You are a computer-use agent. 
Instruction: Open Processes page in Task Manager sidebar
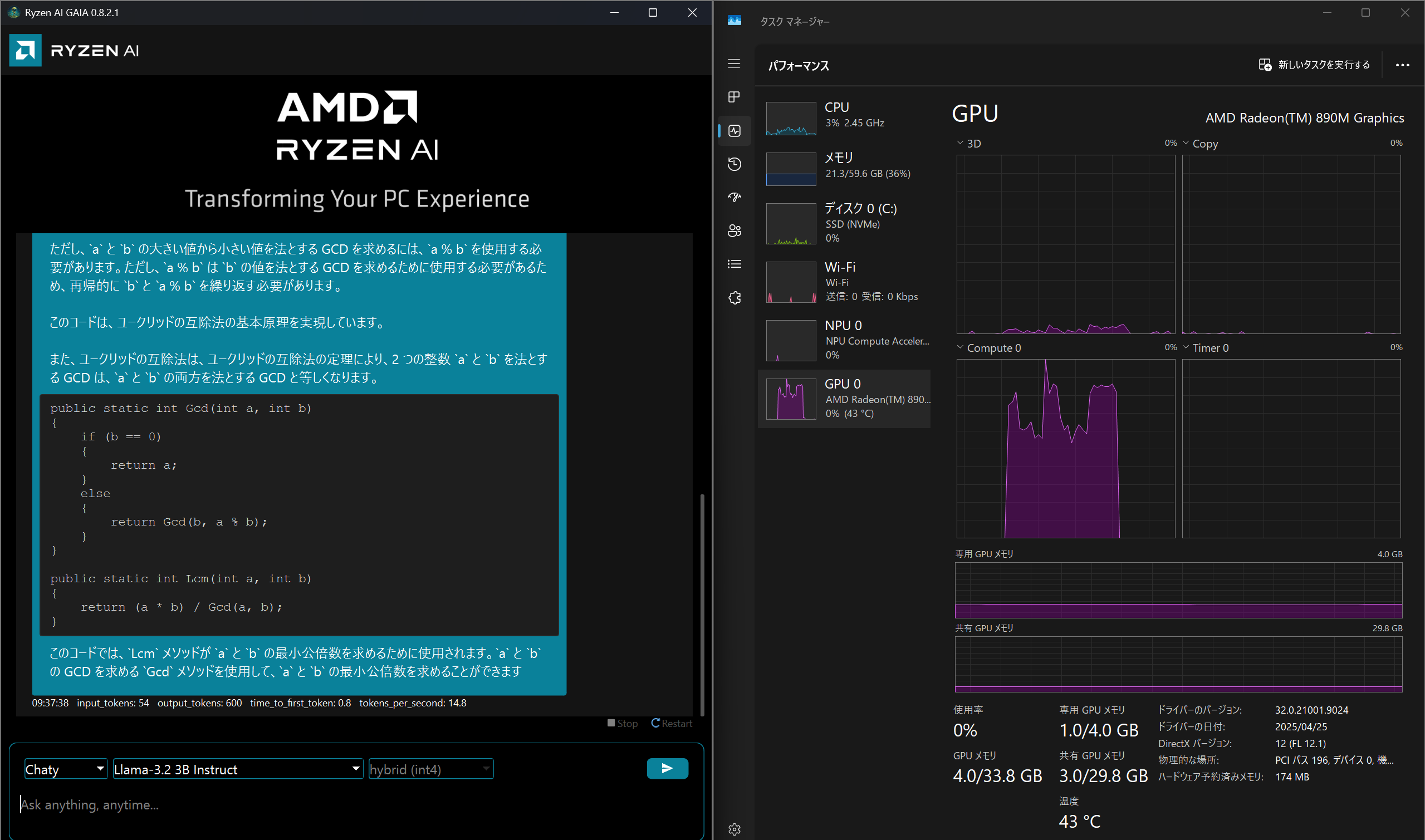(x=734, y=97)
